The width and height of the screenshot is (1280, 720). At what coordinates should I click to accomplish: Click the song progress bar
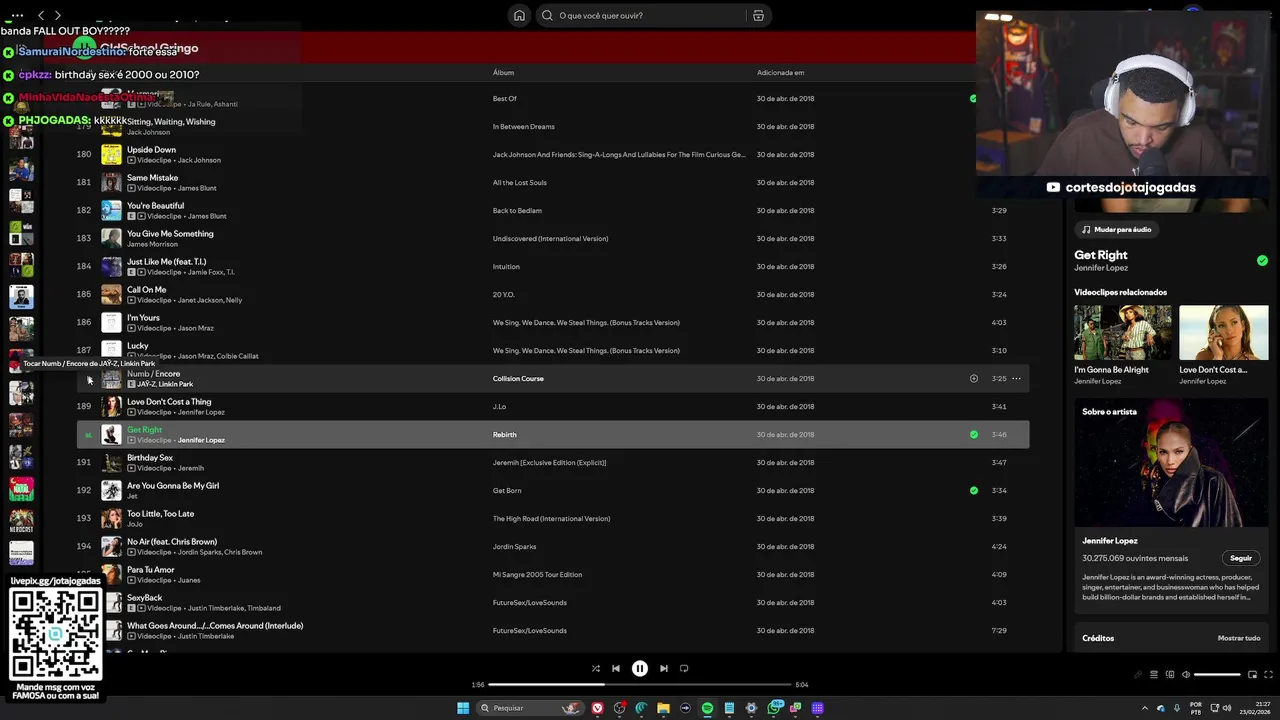pos(640,685)
